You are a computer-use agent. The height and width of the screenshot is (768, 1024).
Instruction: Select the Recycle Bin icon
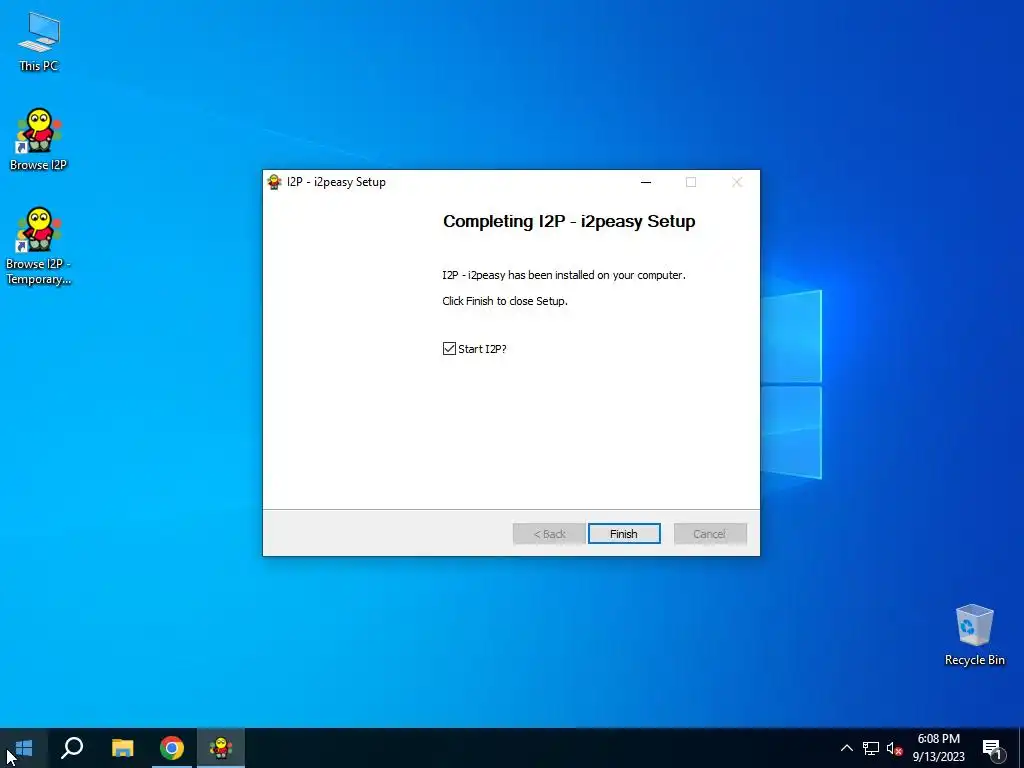974,634
